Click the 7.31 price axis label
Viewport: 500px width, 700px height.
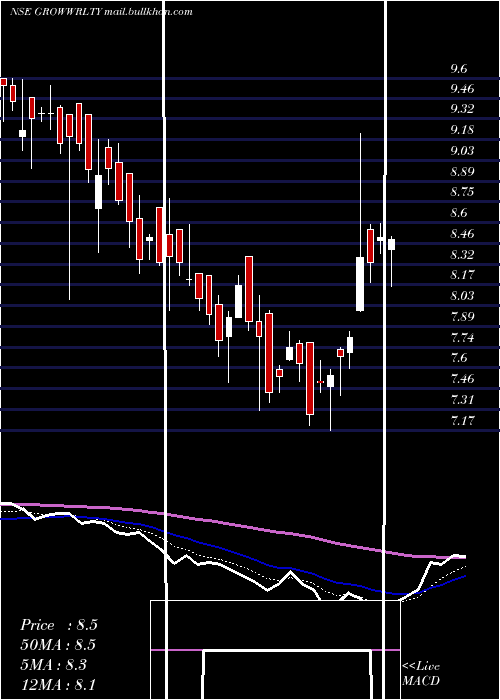tap(462, 399)
